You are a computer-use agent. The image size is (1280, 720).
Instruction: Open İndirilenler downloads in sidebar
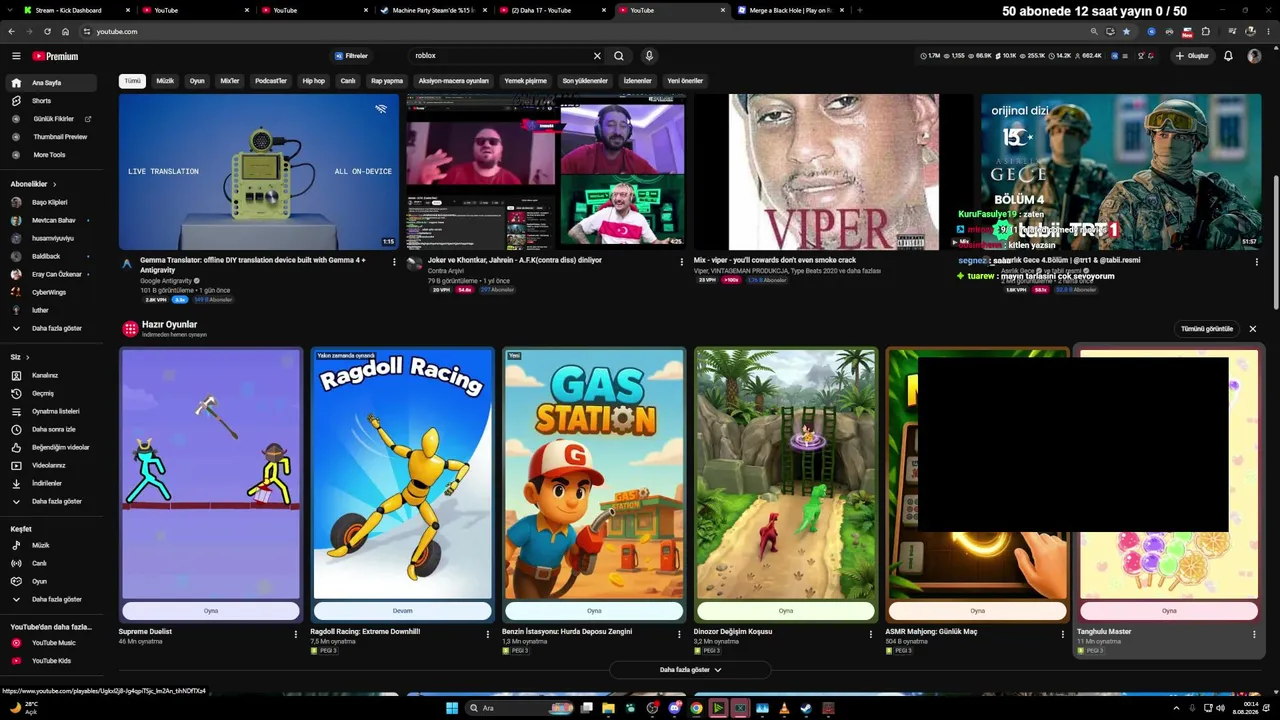[53, 483]
